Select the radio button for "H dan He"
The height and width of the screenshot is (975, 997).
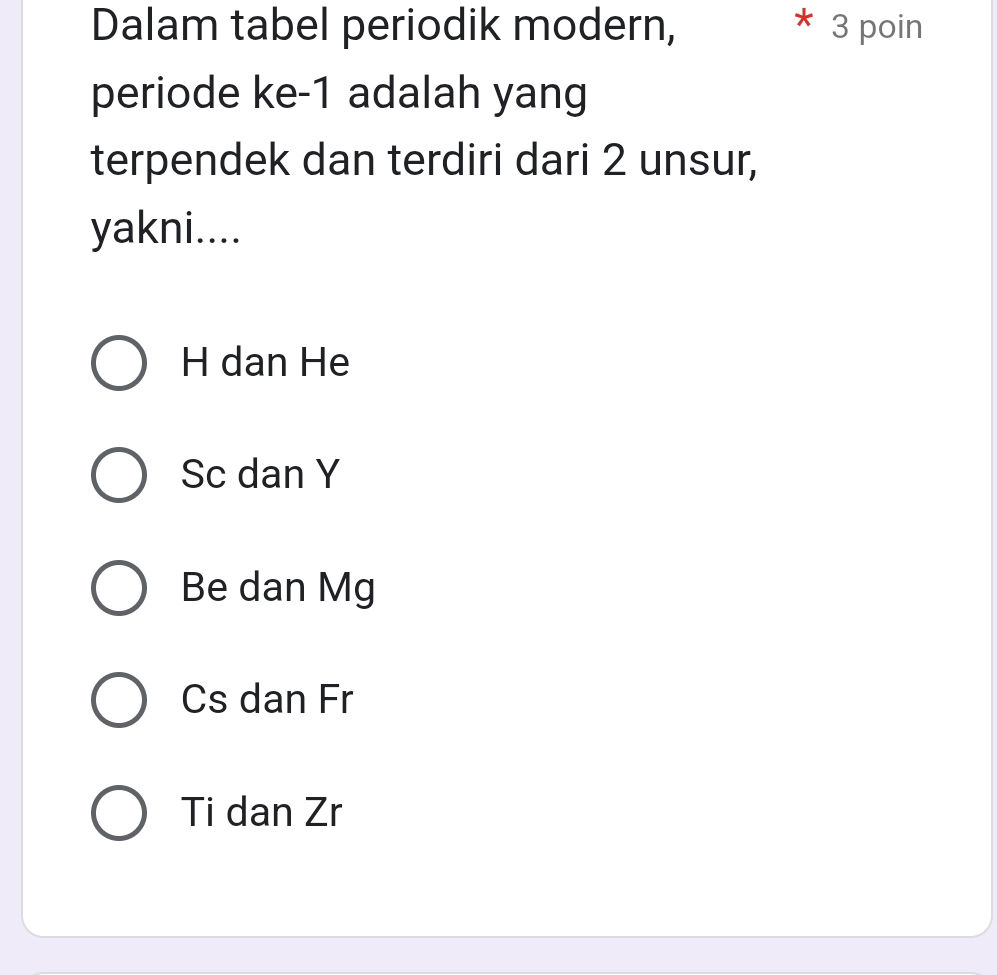(x=119, y=362)
